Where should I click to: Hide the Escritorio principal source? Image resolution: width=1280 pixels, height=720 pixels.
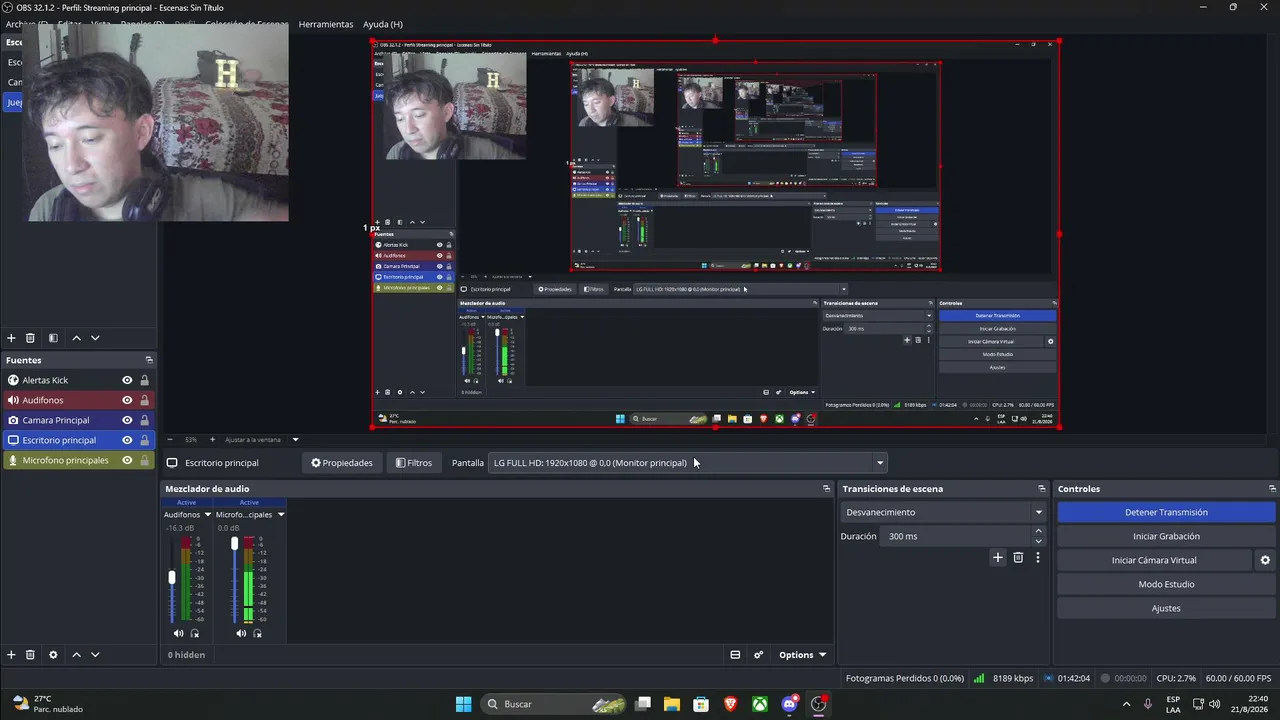pyautogui.click(x=127, y=440)
